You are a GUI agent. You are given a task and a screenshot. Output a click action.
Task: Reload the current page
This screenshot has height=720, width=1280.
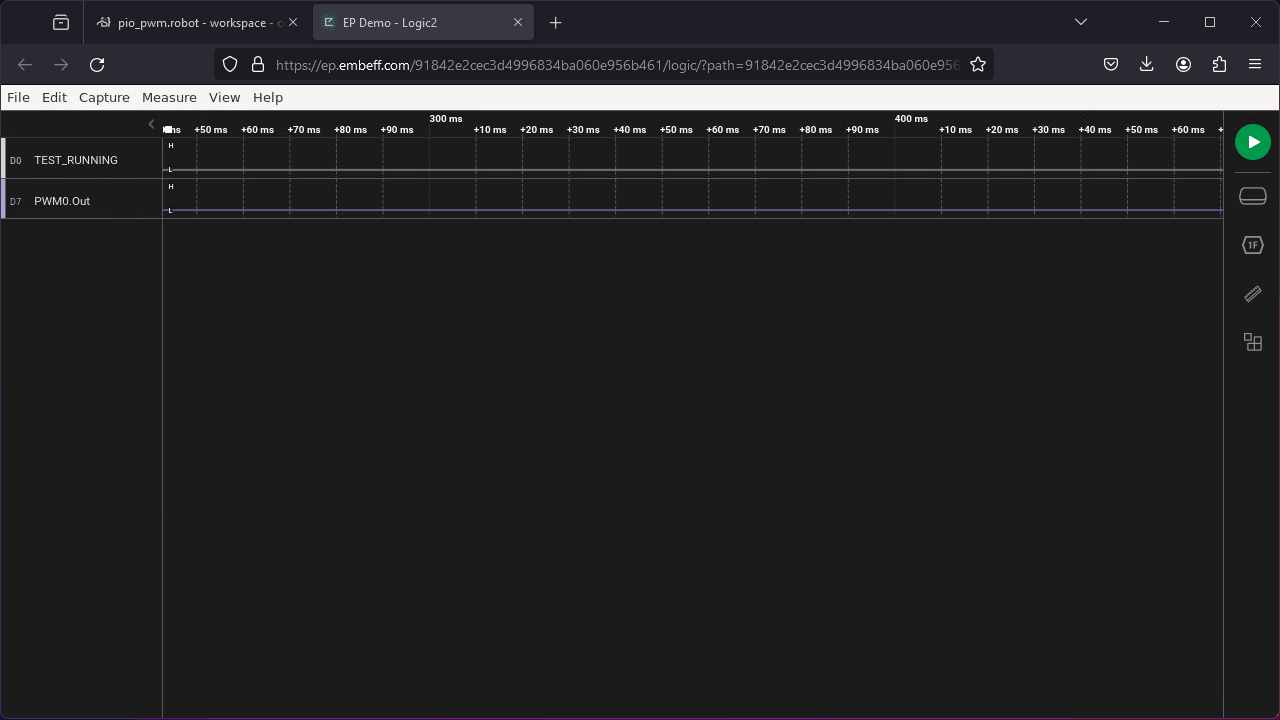[97, 64]
